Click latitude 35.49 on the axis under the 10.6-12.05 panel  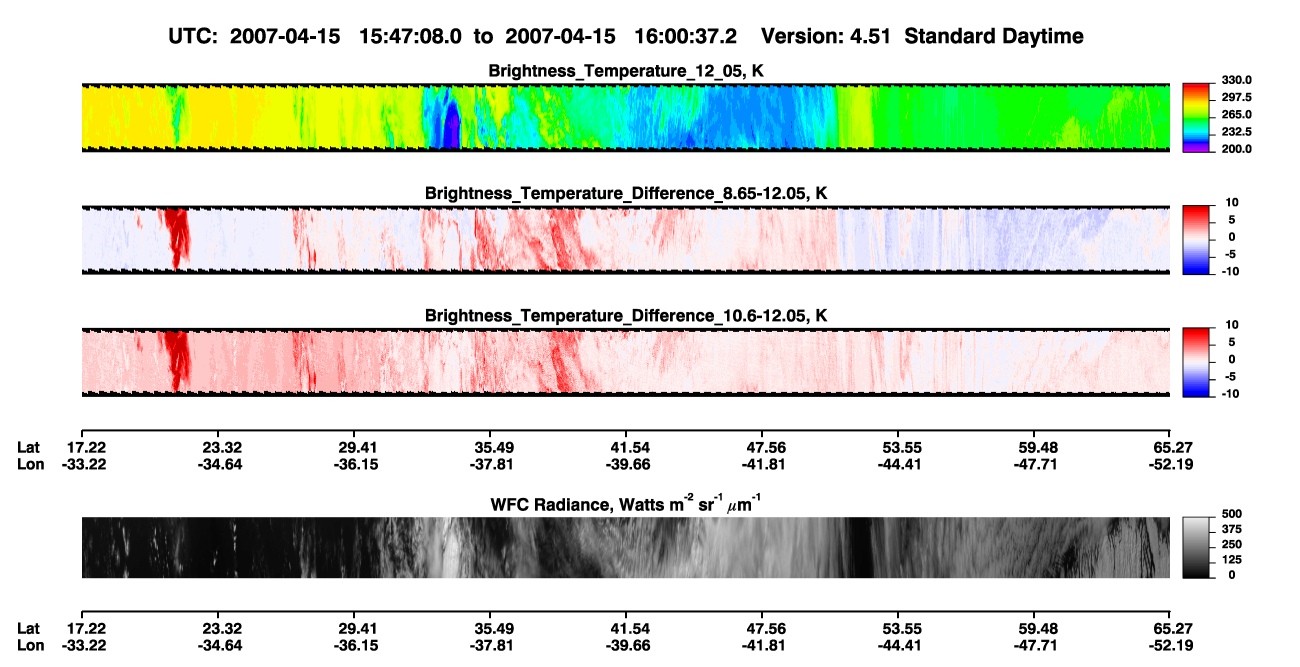click(x=490, y=447)
